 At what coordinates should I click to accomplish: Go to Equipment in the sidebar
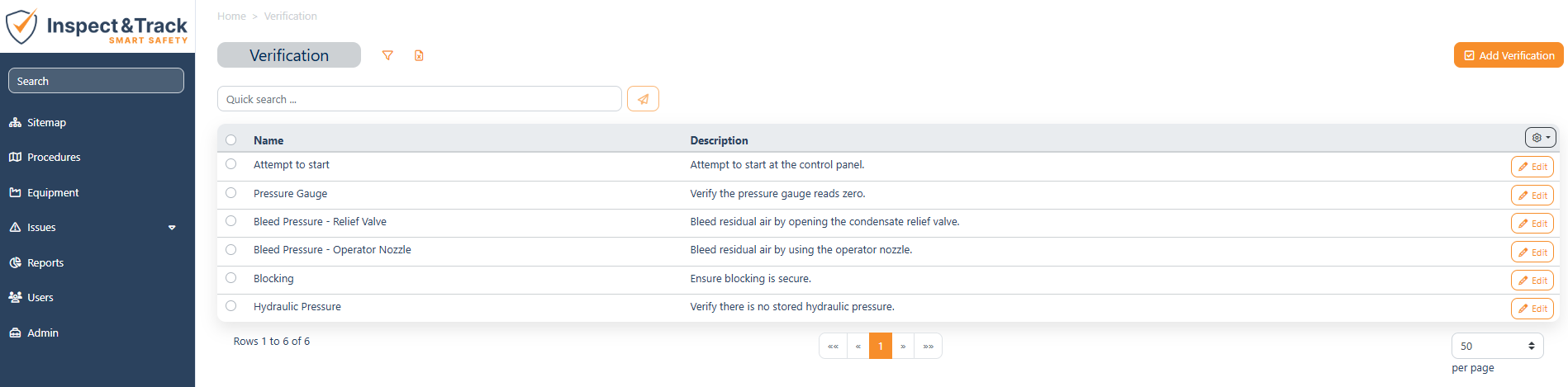[53, 192]
